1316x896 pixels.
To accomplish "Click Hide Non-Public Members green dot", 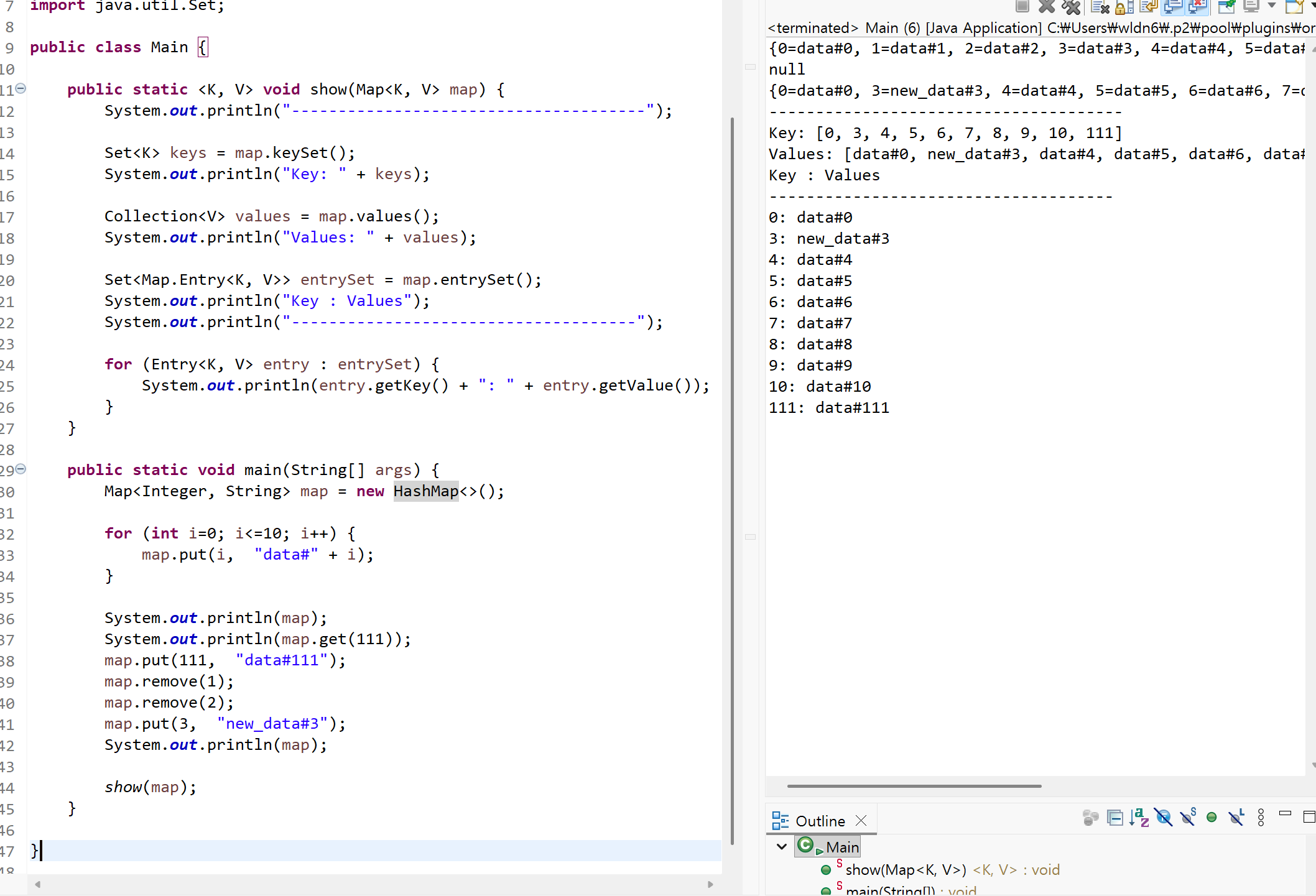I will click(x=1212, y=818).
